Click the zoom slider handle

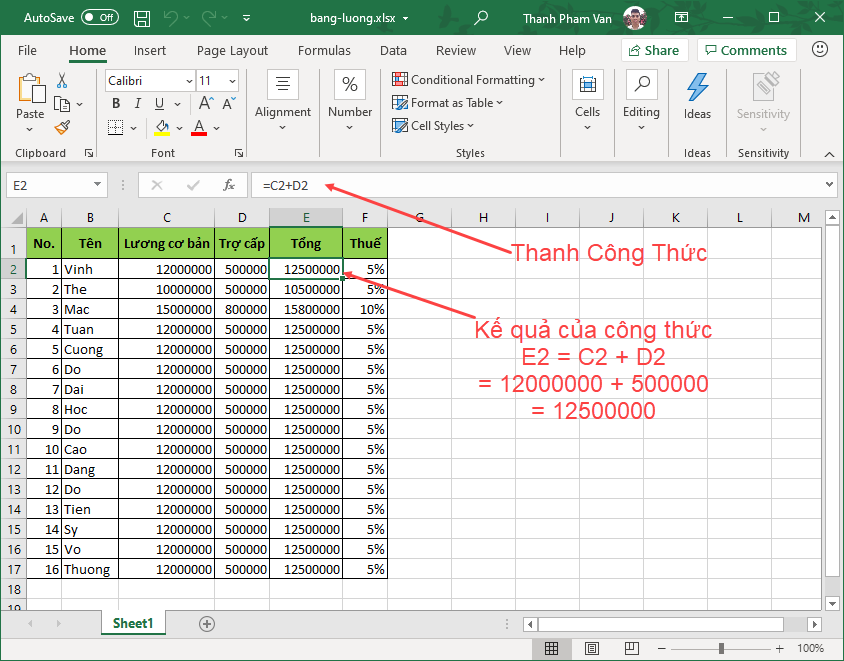(721, 649)
